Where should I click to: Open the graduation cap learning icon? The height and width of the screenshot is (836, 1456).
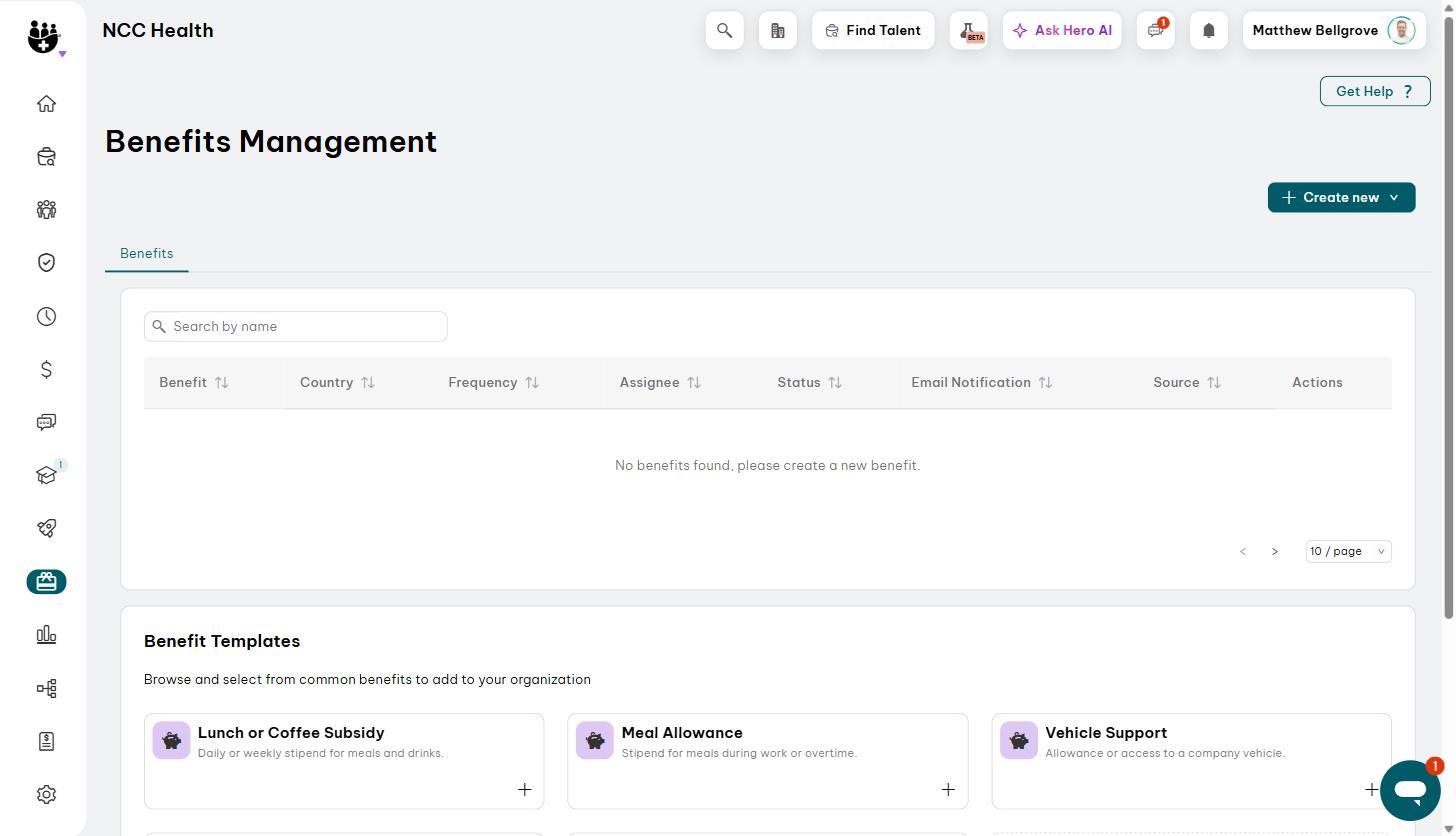pos(46,476)
